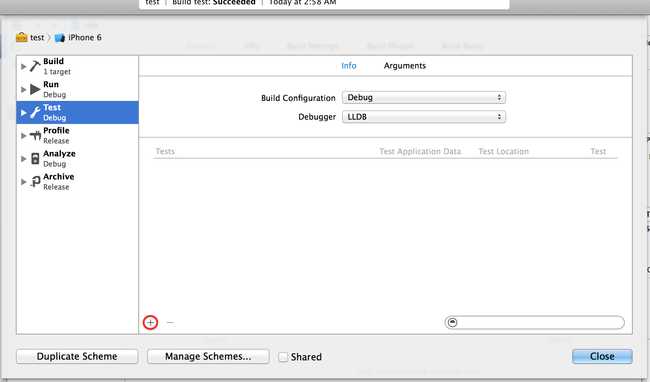Screen dimensions: 650x382
Task: Expand the Analyze action disclosure triangle
Action: tap(24, 158)
